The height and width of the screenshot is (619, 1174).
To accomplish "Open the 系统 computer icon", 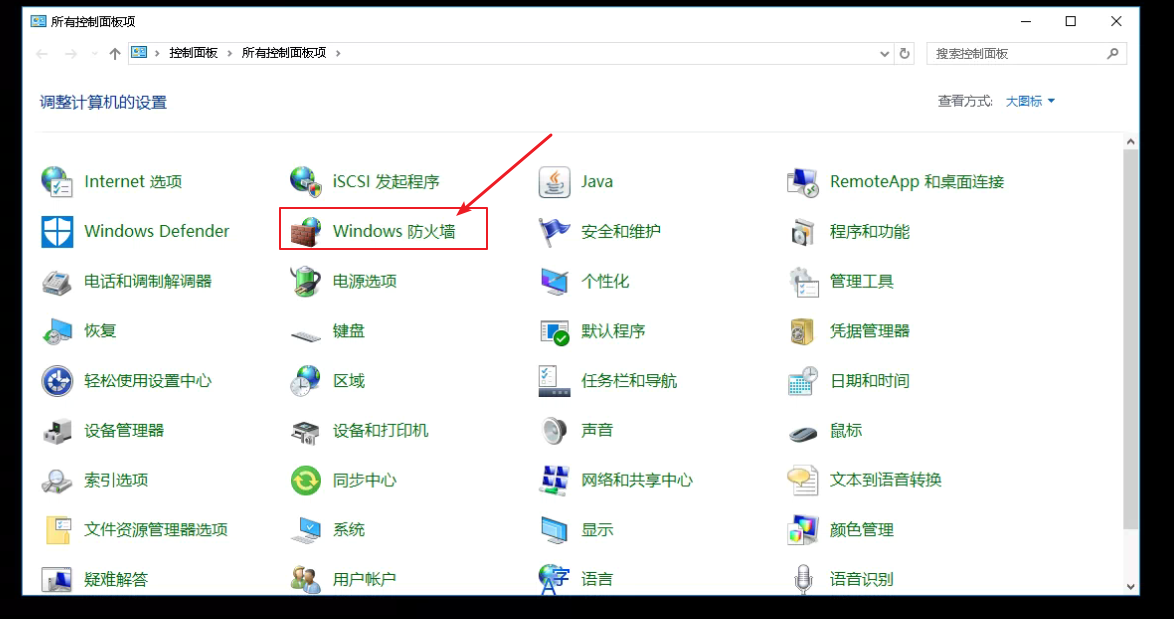I will pos(305,530).
